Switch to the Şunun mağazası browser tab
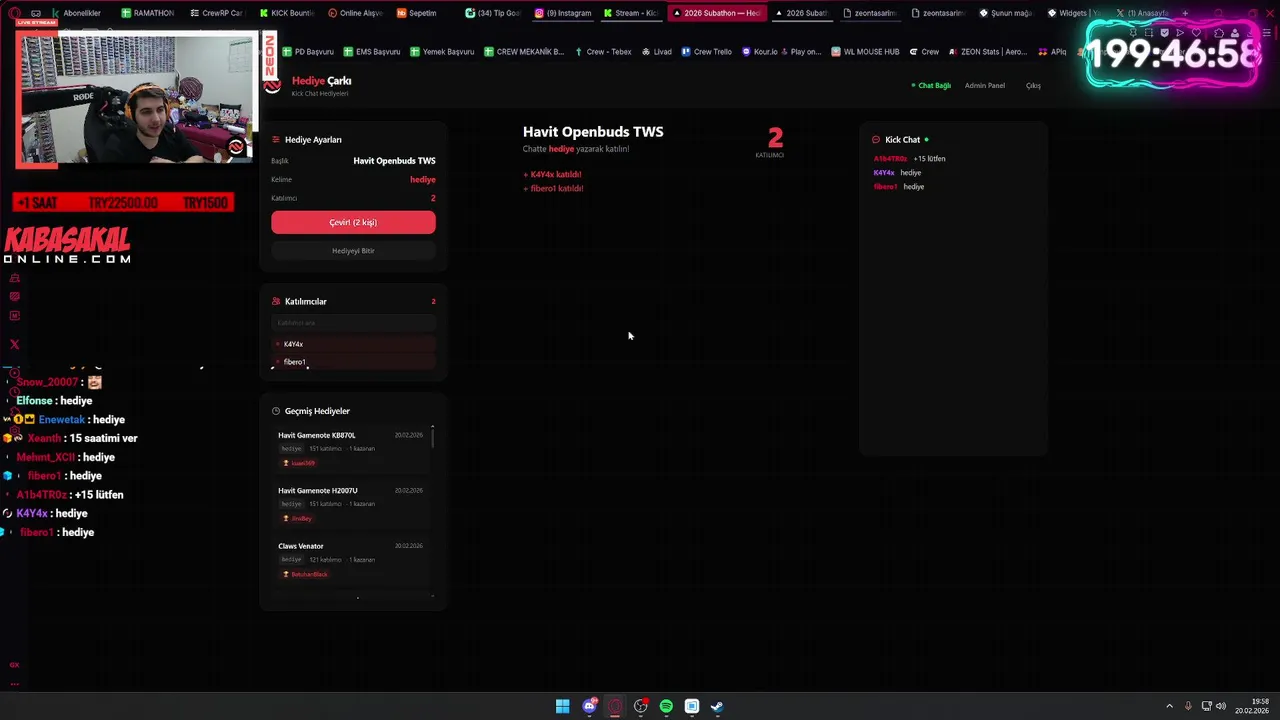This screenshot has width=1280, height=720. click(x=1005, y=13)
